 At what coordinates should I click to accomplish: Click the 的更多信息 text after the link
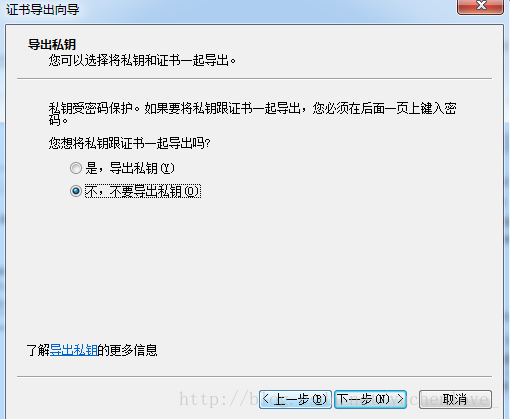coord(127,350)
